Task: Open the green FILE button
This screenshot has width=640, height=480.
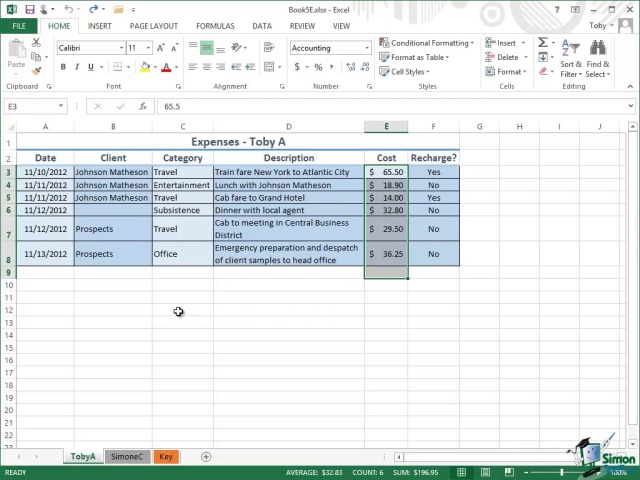Action: [18, 26]
